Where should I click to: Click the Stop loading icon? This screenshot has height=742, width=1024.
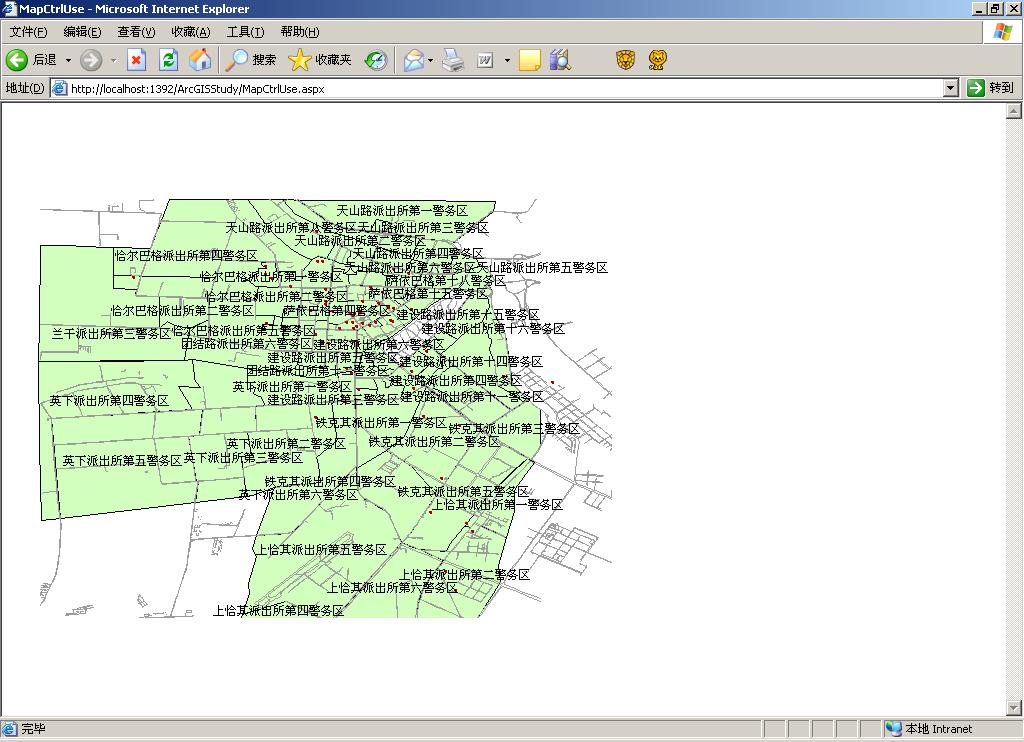136,60
